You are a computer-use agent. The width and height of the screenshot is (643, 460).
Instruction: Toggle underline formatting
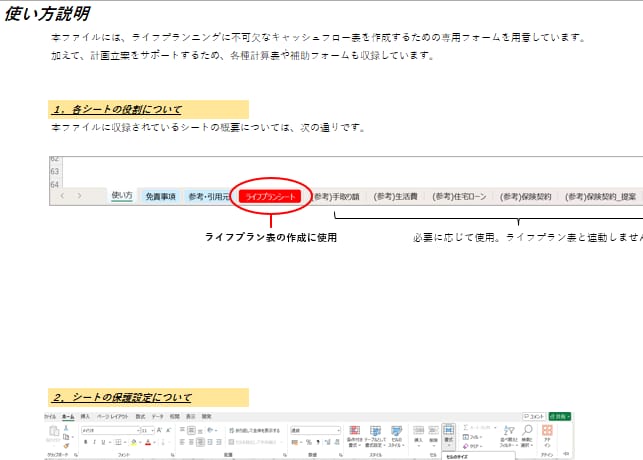103,442
